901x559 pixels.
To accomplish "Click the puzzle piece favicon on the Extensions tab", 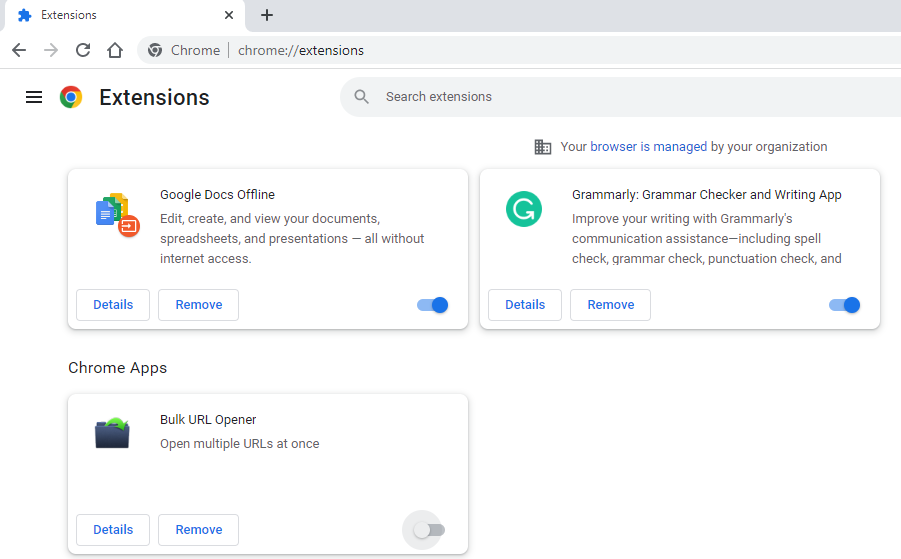I will pos(24,15).
